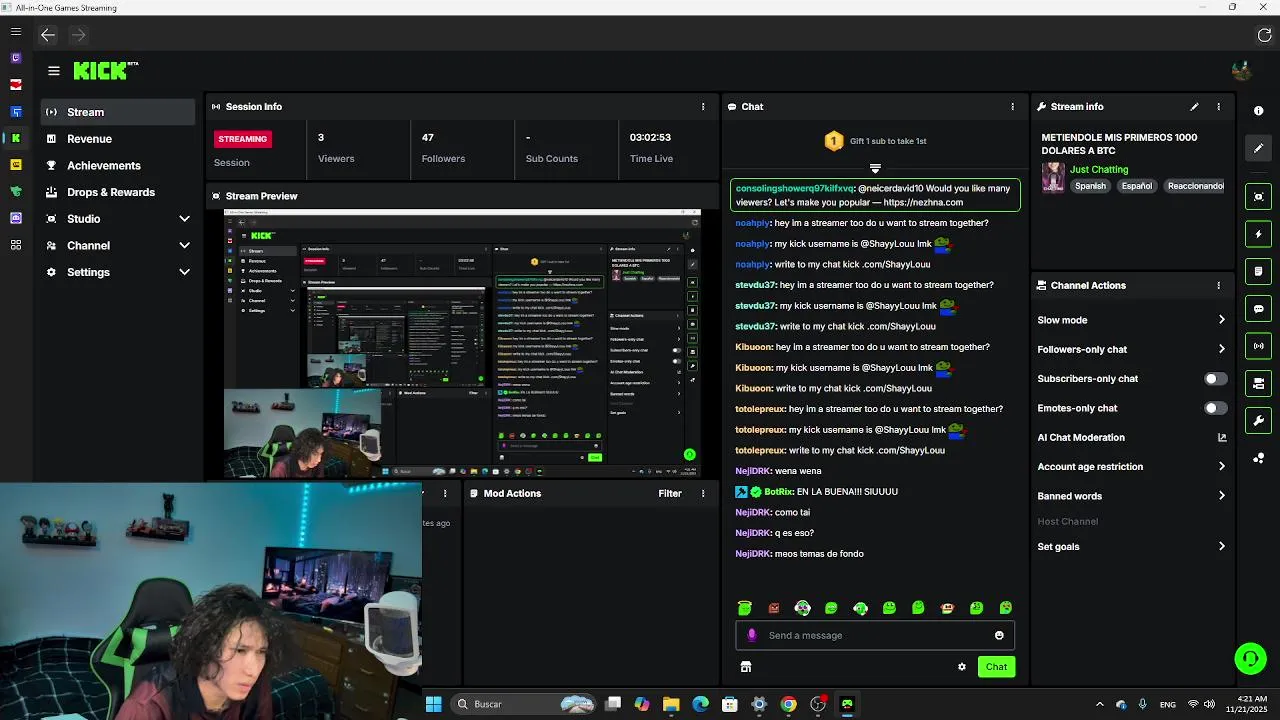
Task: Open the Twitch service in the left rail
Action: [15, 58]
